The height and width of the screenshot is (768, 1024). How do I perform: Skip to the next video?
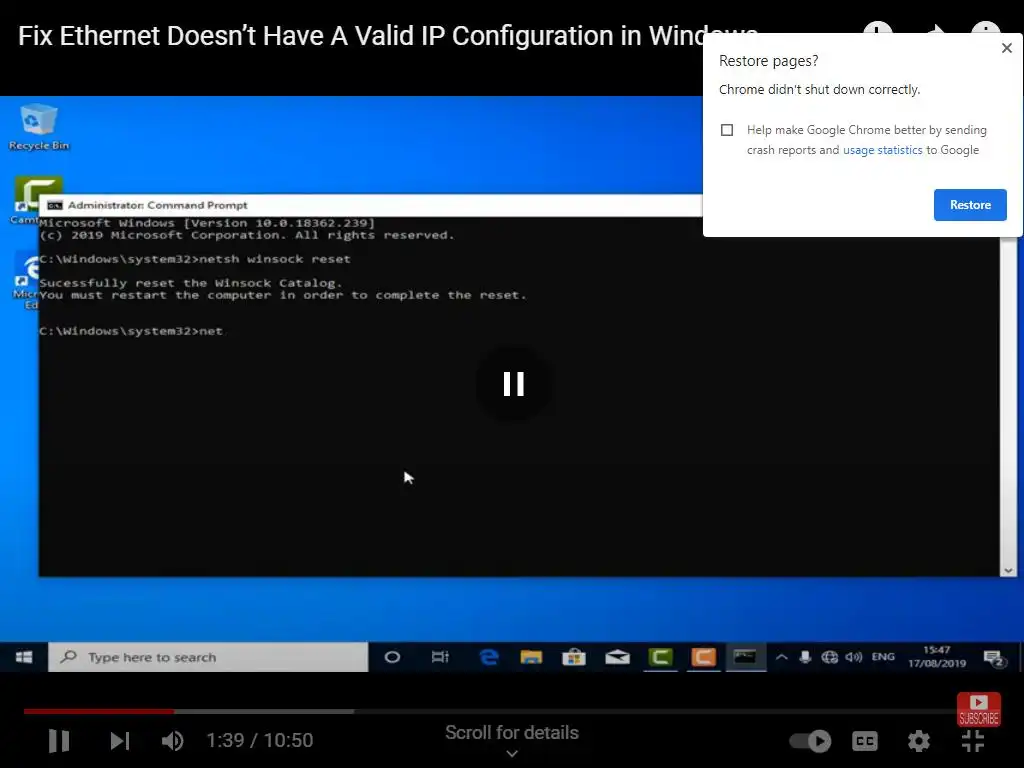point(120,741)
